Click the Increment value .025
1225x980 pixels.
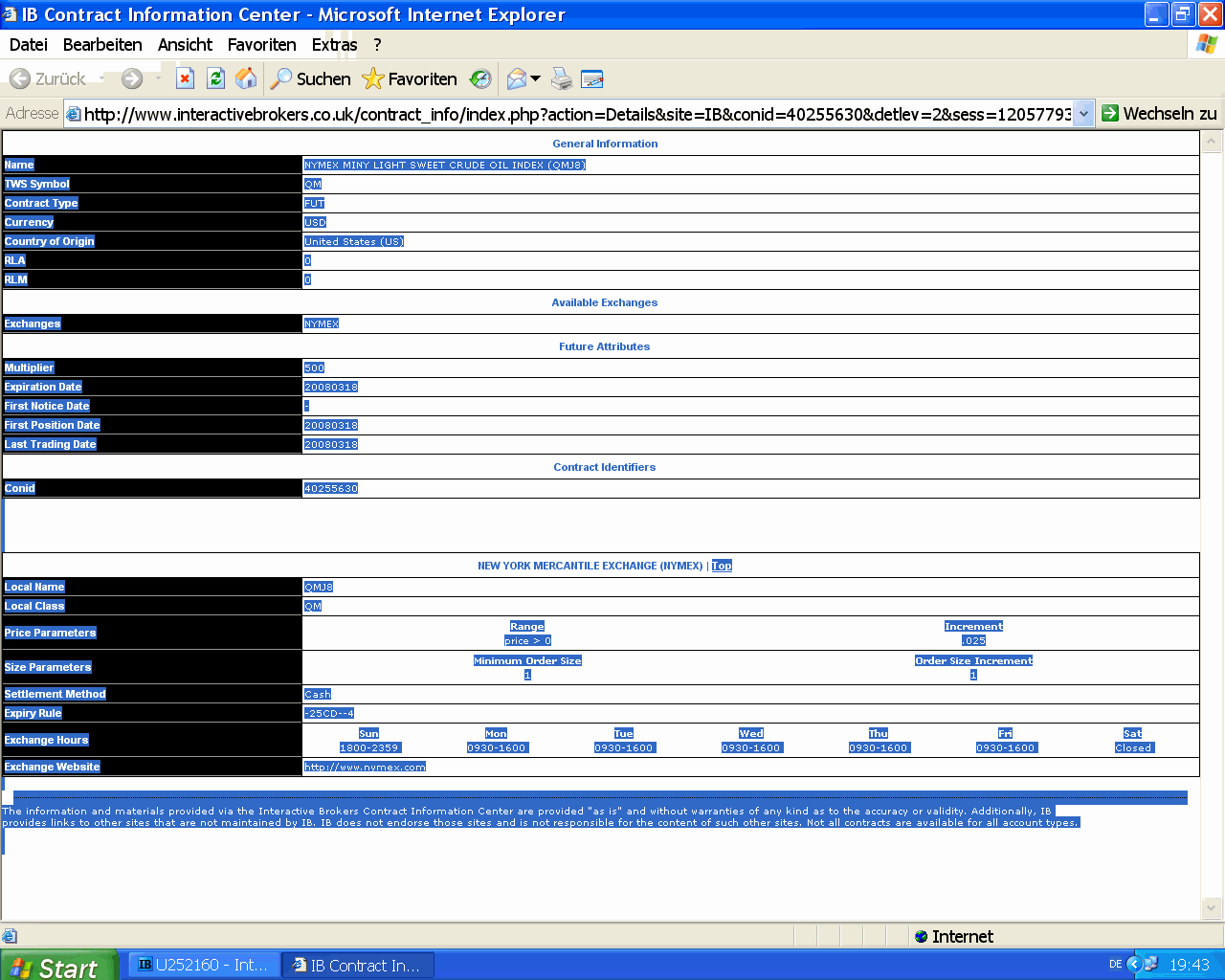(973, 640)
